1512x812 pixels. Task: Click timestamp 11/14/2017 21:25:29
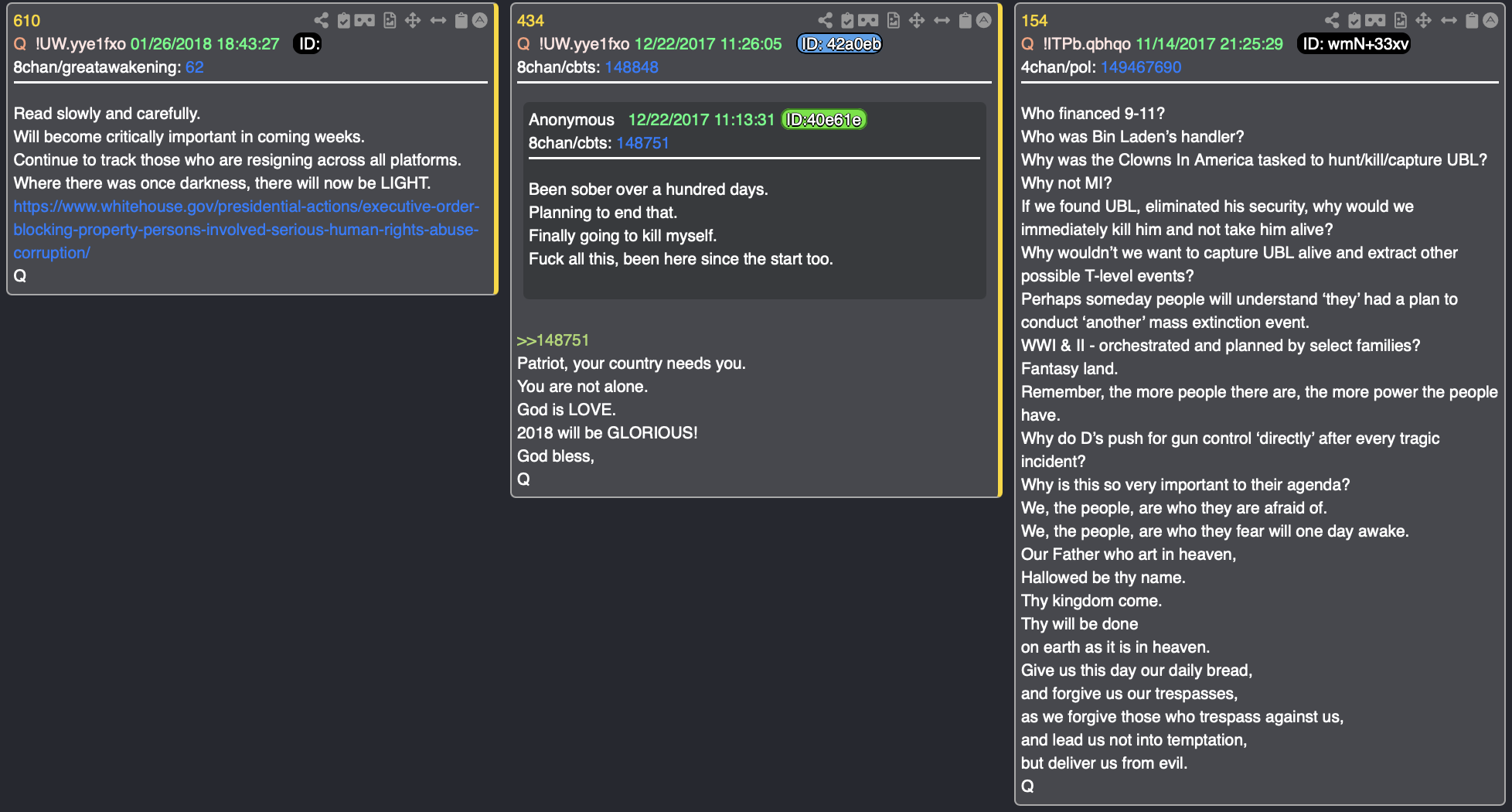tap(1210, 44)
